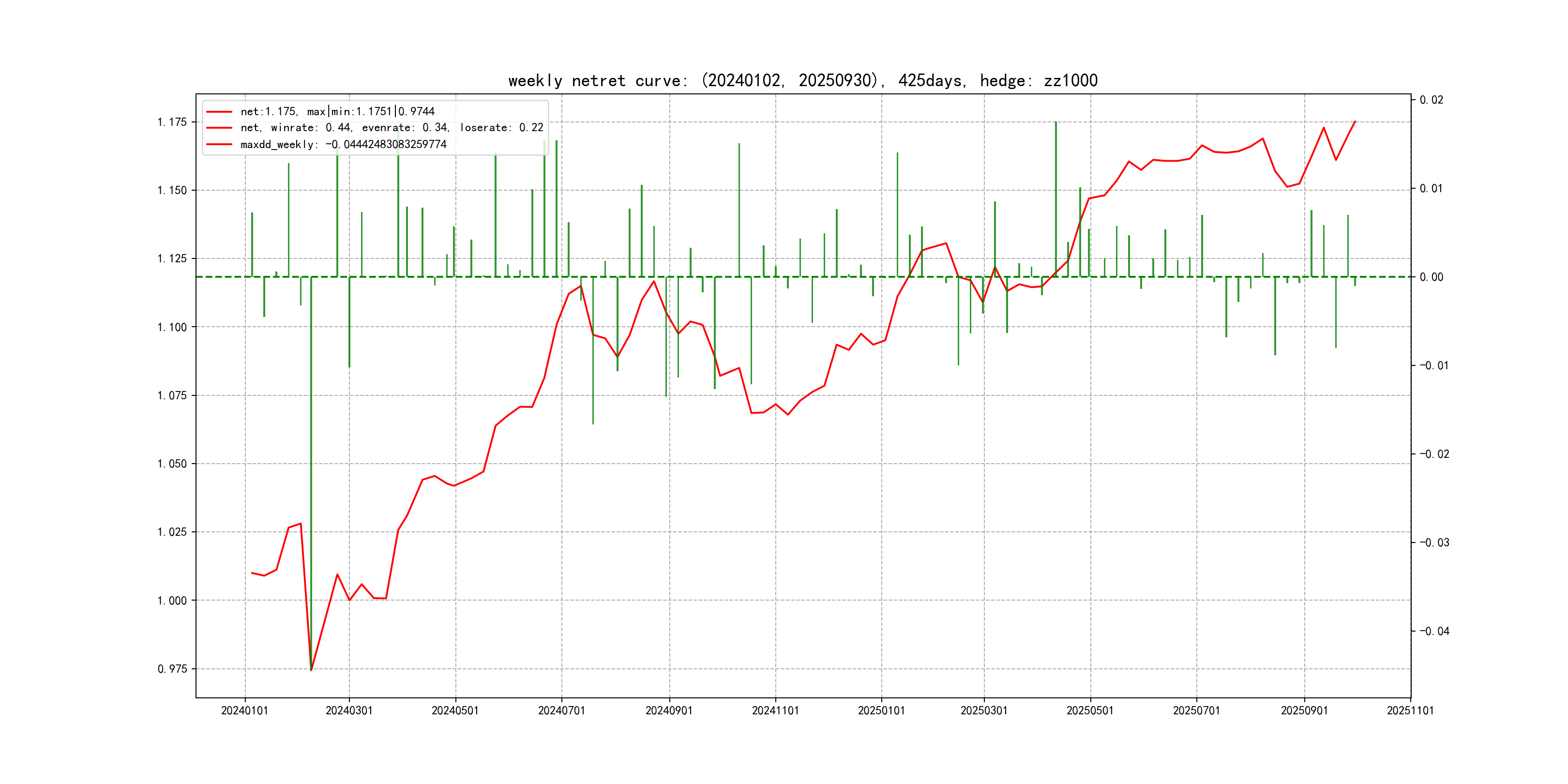Click red line swatch beside maxdd_weekly
Viewport: 1568px width, 784px height.
pyautogui.click(x=219, y=144)
